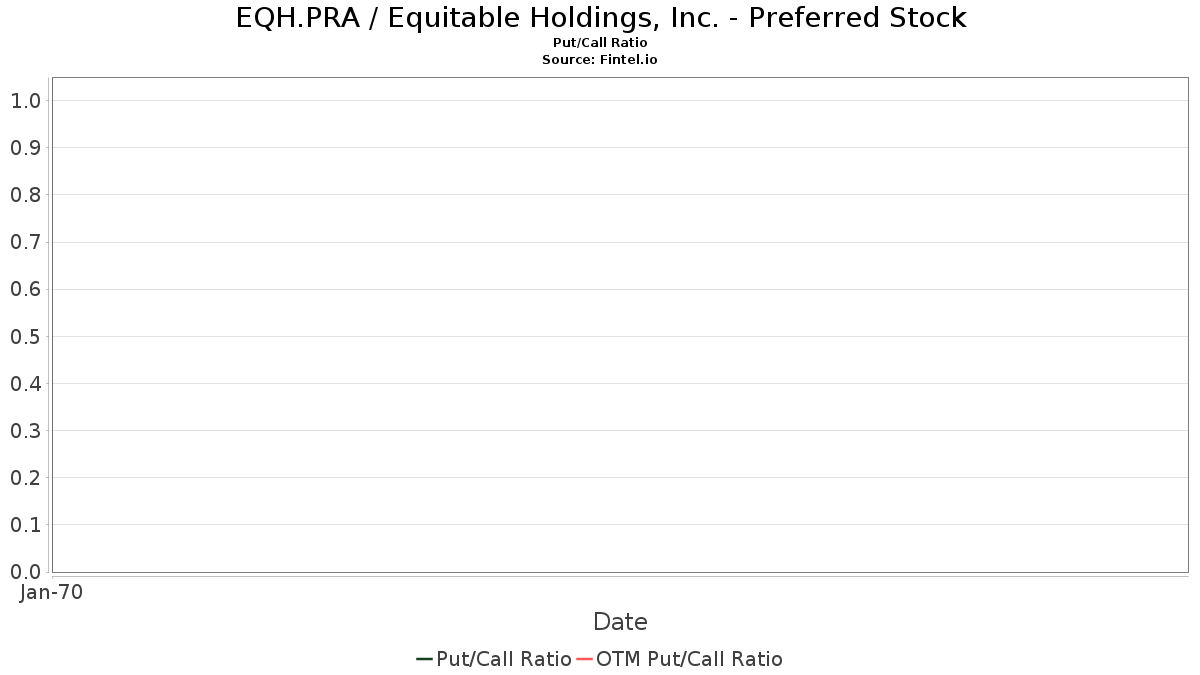Click the 0.6 y-axis tick label
Viewport: 1200px width, 675px height.
(25, 289)
